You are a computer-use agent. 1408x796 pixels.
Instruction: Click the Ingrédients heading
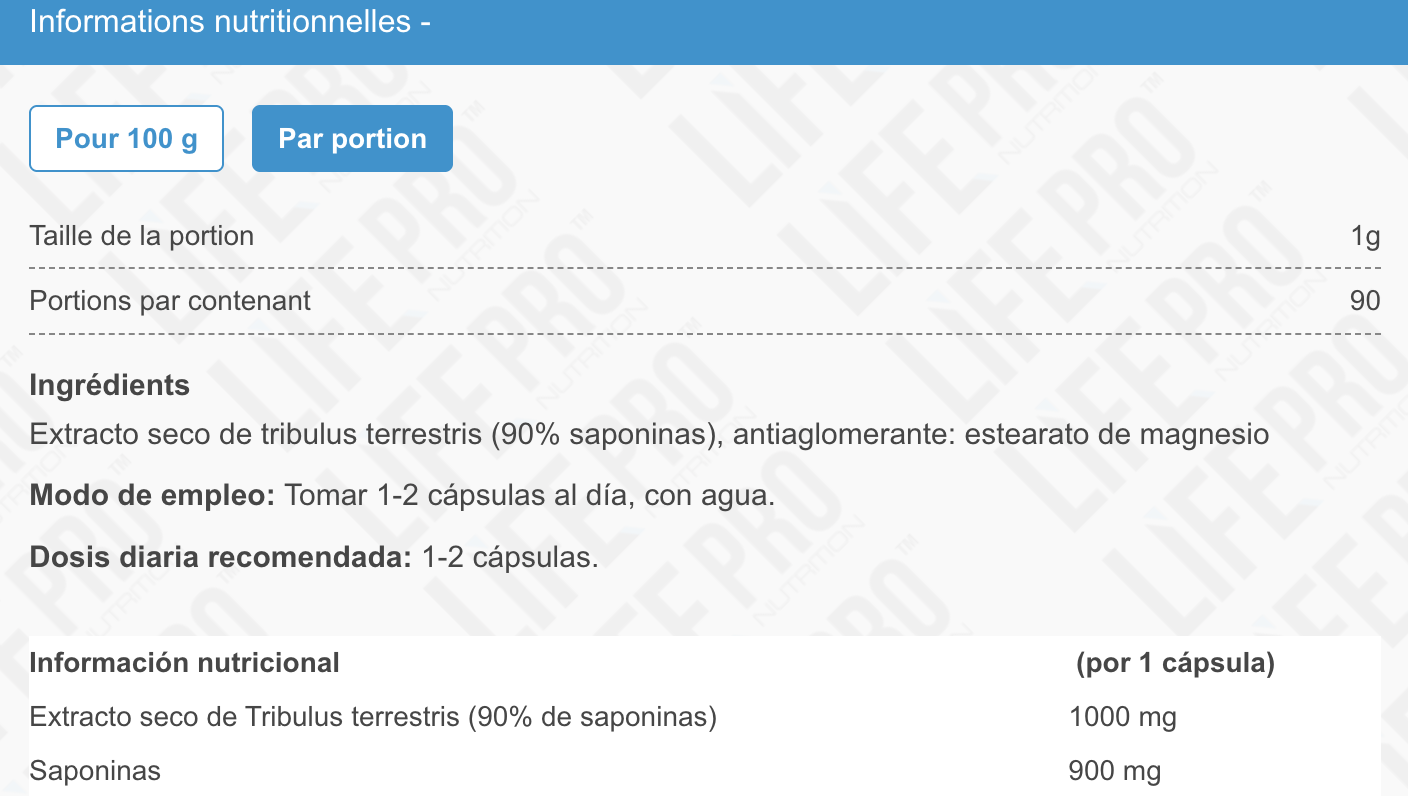pyautogui.click(x=110, y=385)
